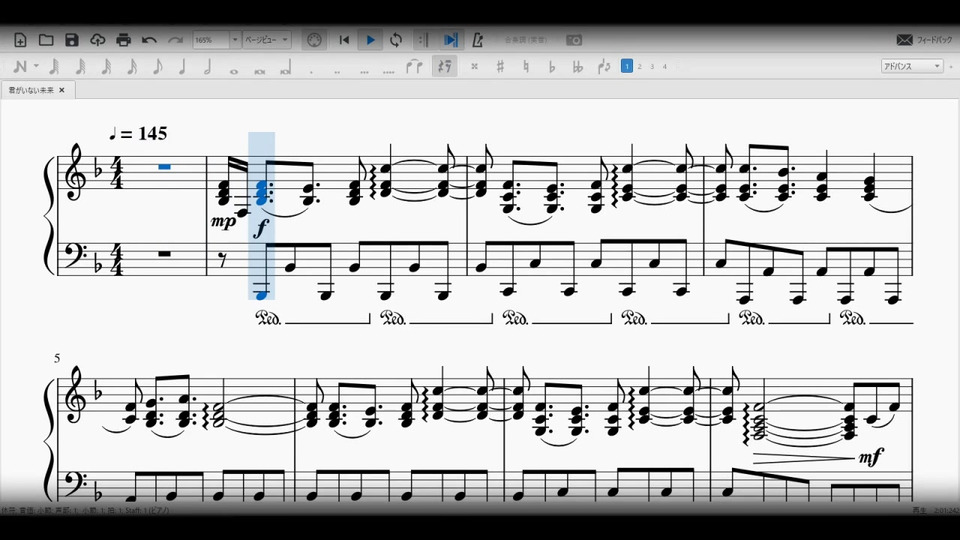Select the quarter note duration
The image size is (960, 540).
pyautogui.click(x=182, y=67)
